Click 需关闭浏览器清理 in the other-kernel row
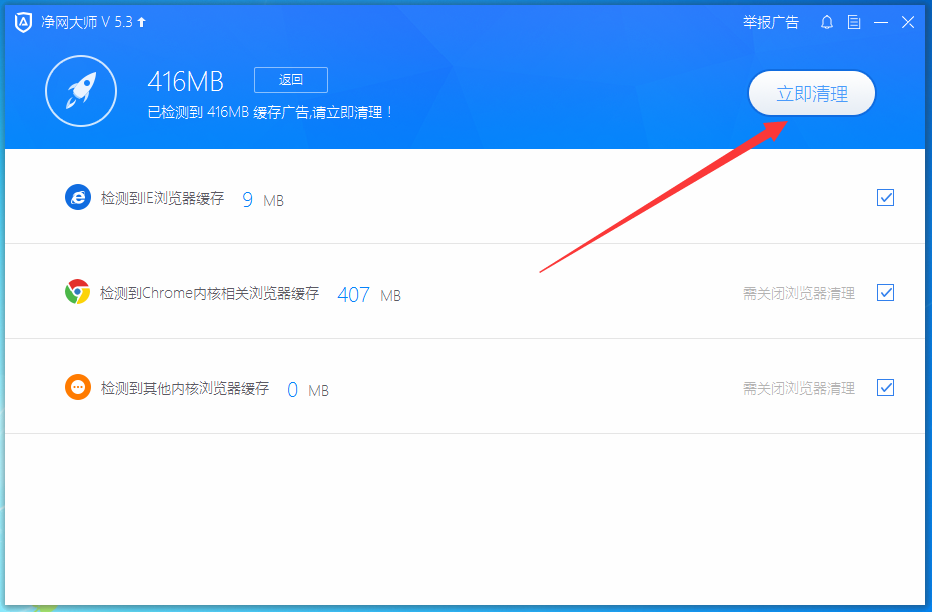Viewport: 932px width, 612px height. coord(800,388)
